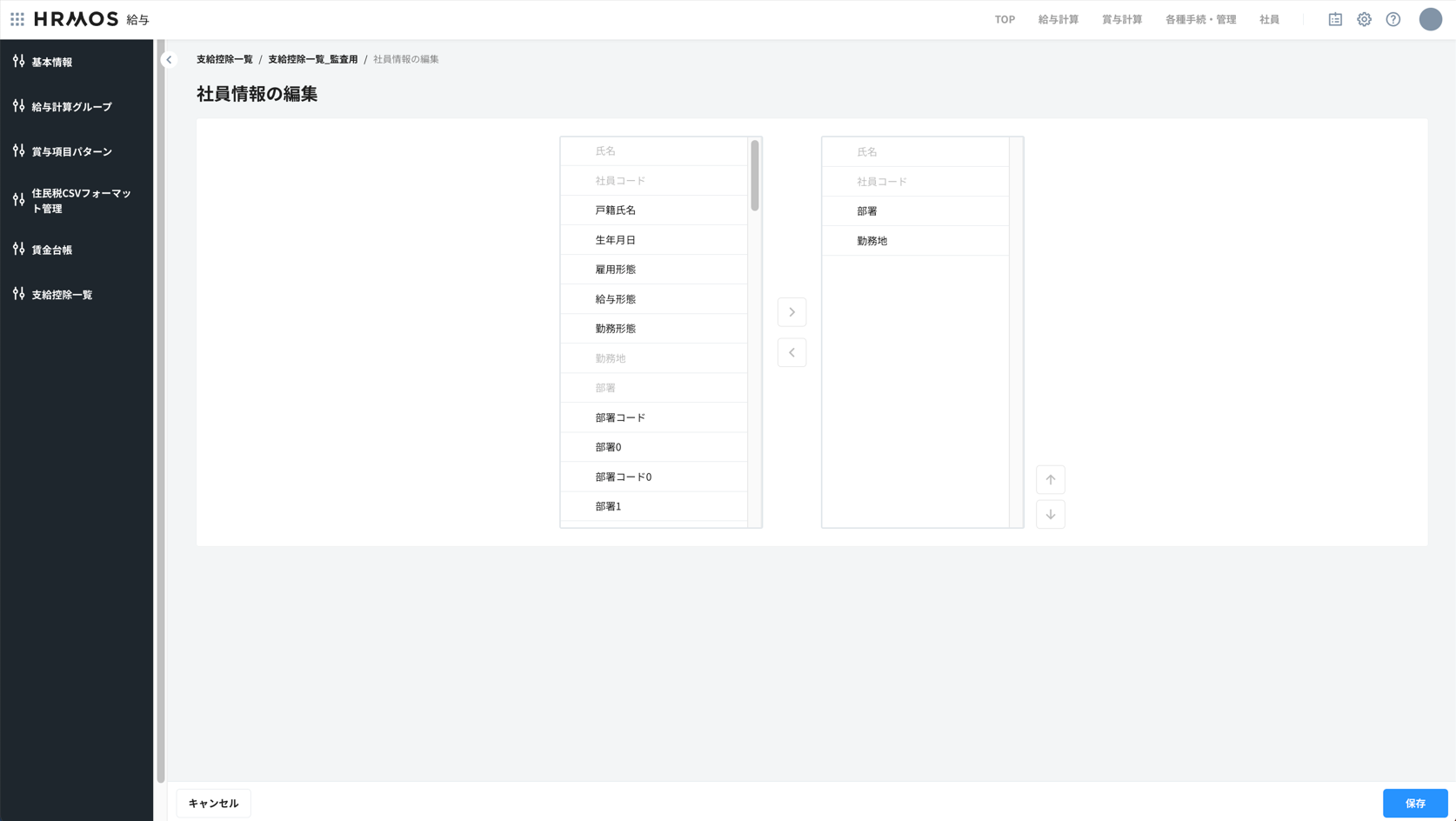Open 給与計算 in the top navigation
The height and width of the screenshot is (821, 1456).
[1058, 19]
